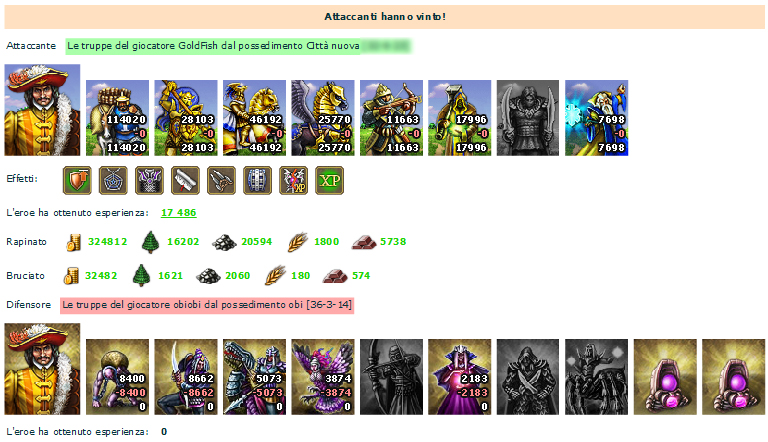768x442 pixels.
Task: Open the attacker hero portrait
Action: pos(42,110)
